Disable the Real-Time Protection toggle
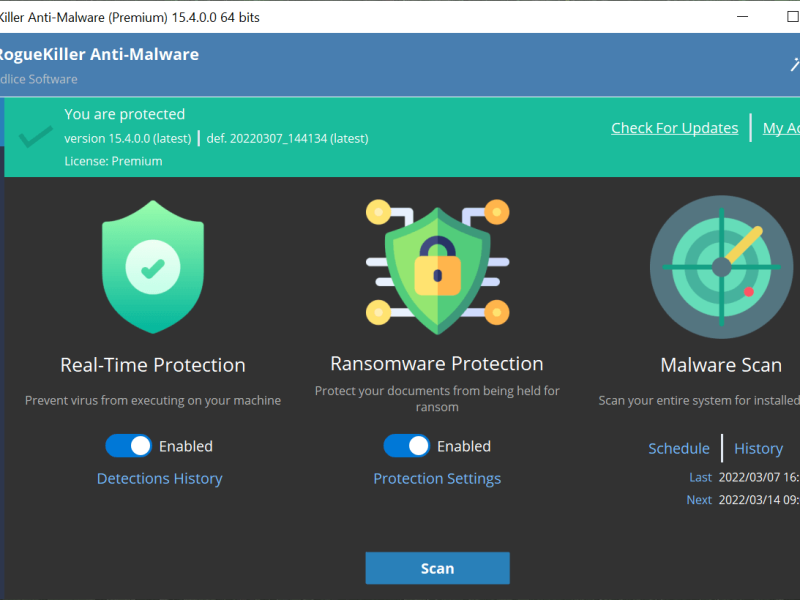 click(129, 446)
